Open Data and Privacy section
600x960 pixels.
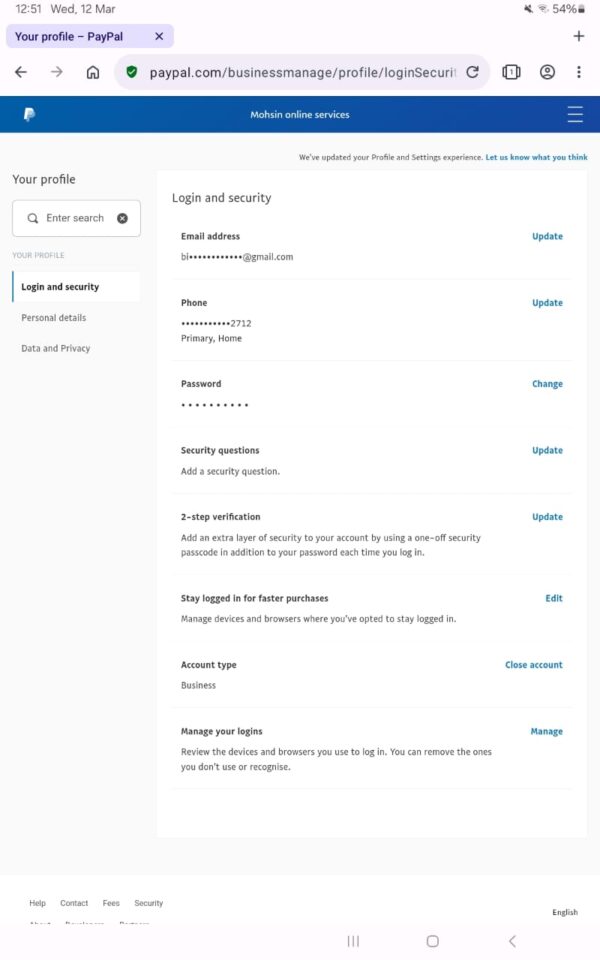pyautogui.click(x=56, y=349)
